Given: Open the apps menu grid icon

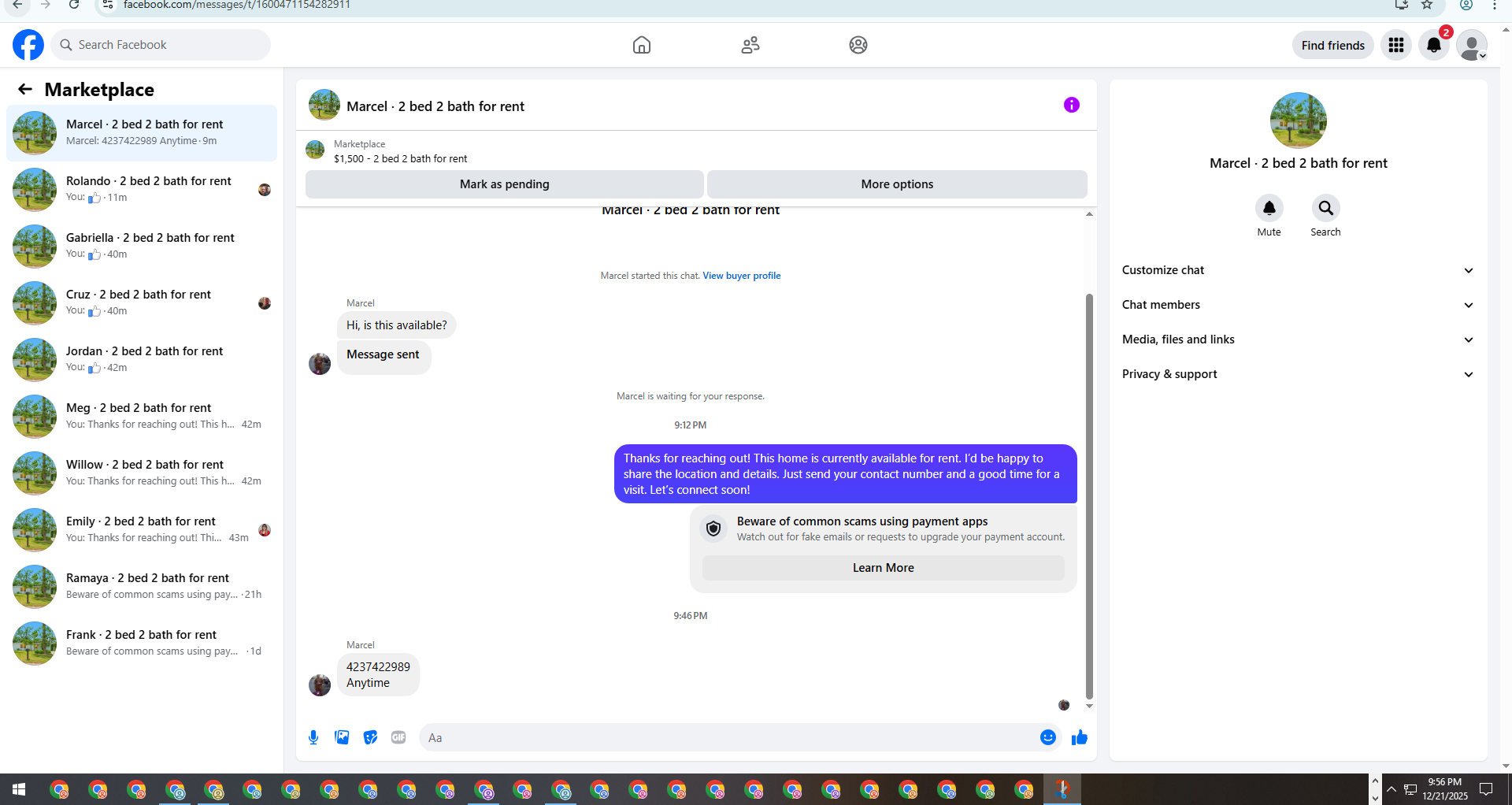Looking at the screenshot, I should click(1396, 45).
